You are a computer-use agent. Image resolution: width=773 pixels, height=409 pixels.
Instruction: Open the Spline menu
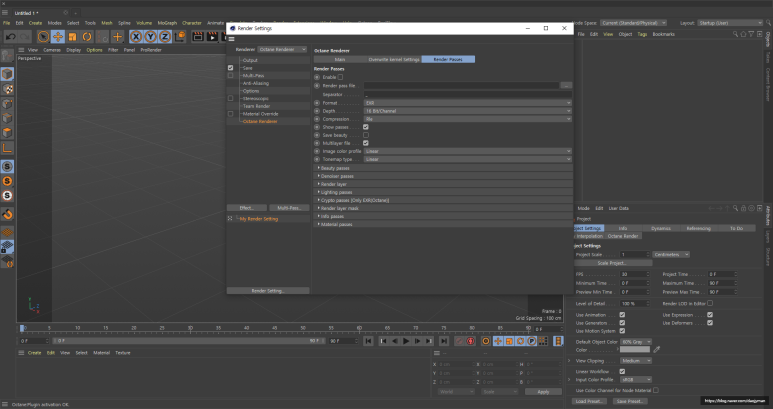(x=124, y=23)
